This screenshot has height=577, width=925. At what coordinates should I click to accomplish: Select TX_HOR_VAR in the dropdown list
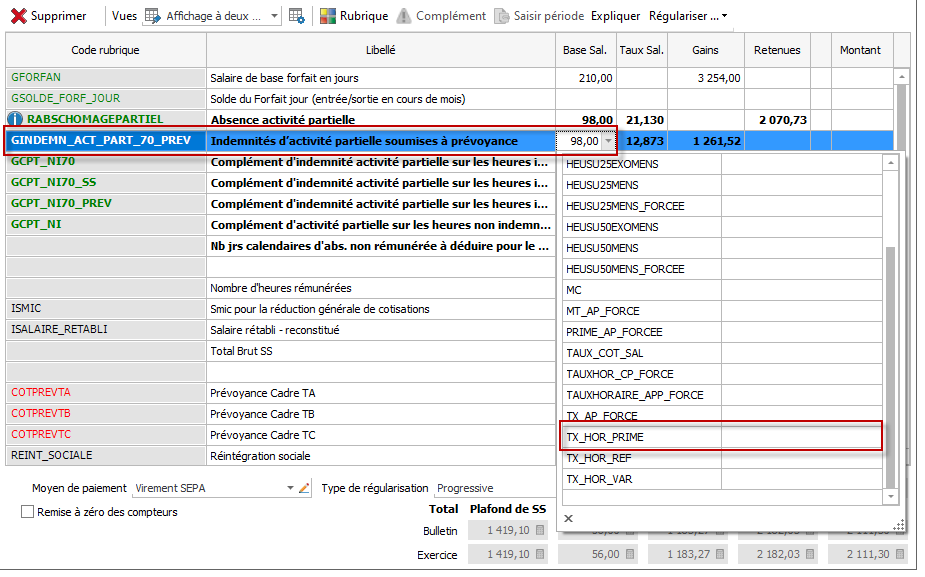(x=720, y=479)
